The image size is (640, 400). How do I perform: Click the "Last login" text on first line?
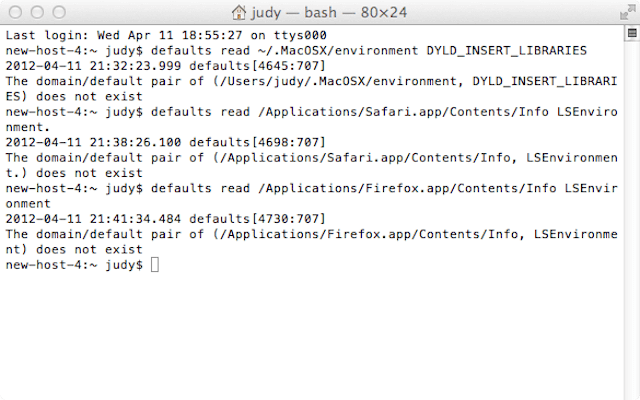pyautogui.click(x=47, y=36)
